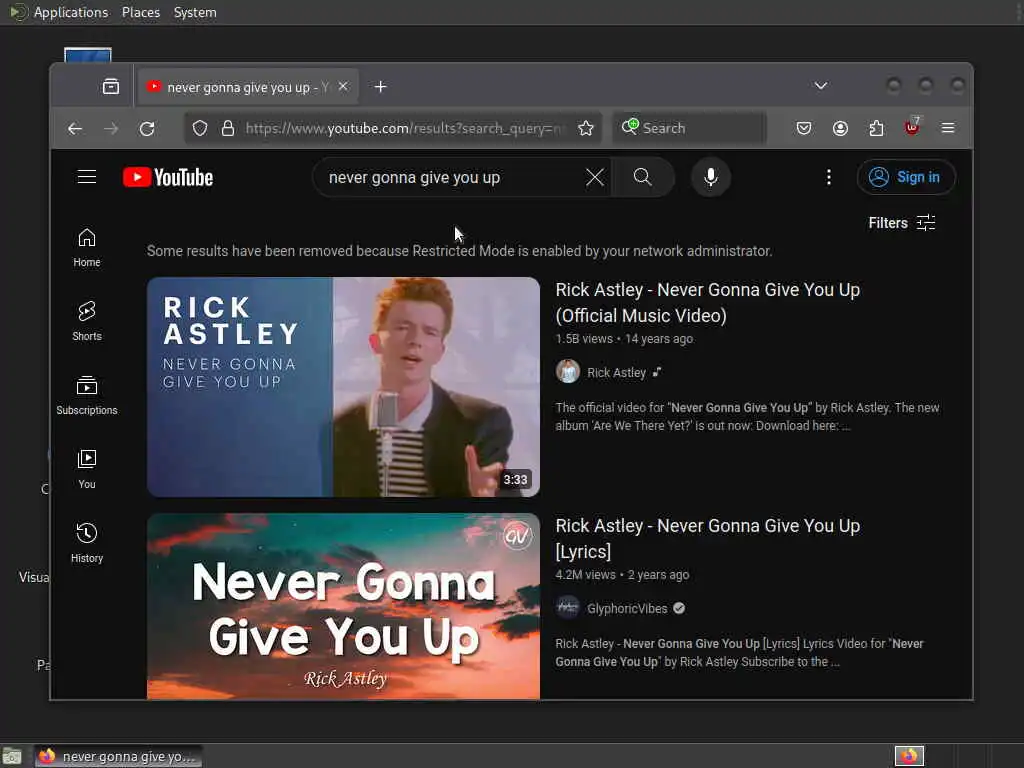Click the Restricted Mode notice text
Viewport: 1024px width, 768px height.
(x=459, y=251)
